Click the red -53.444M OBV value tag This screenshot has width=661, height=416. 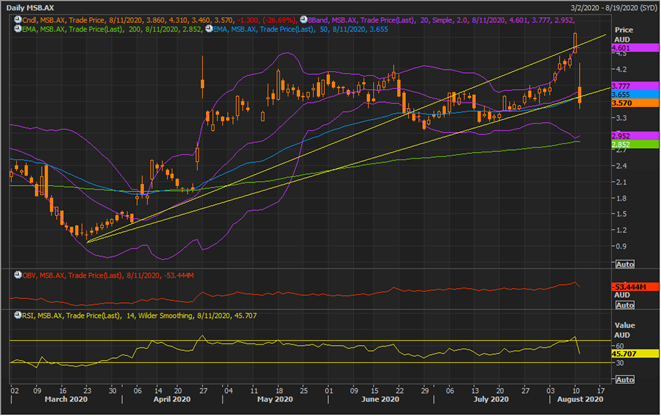635,287
